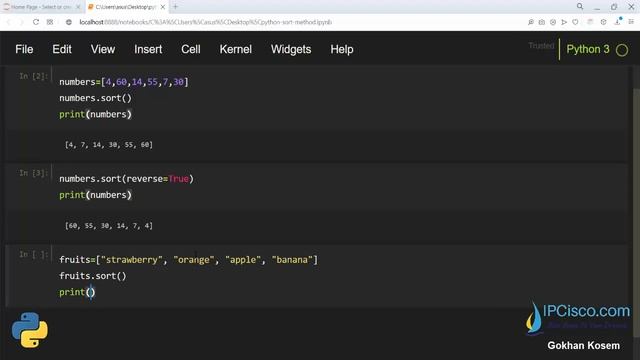Click the numbers list definition line
Screen dimensions: 640x360
click(124, 82)
